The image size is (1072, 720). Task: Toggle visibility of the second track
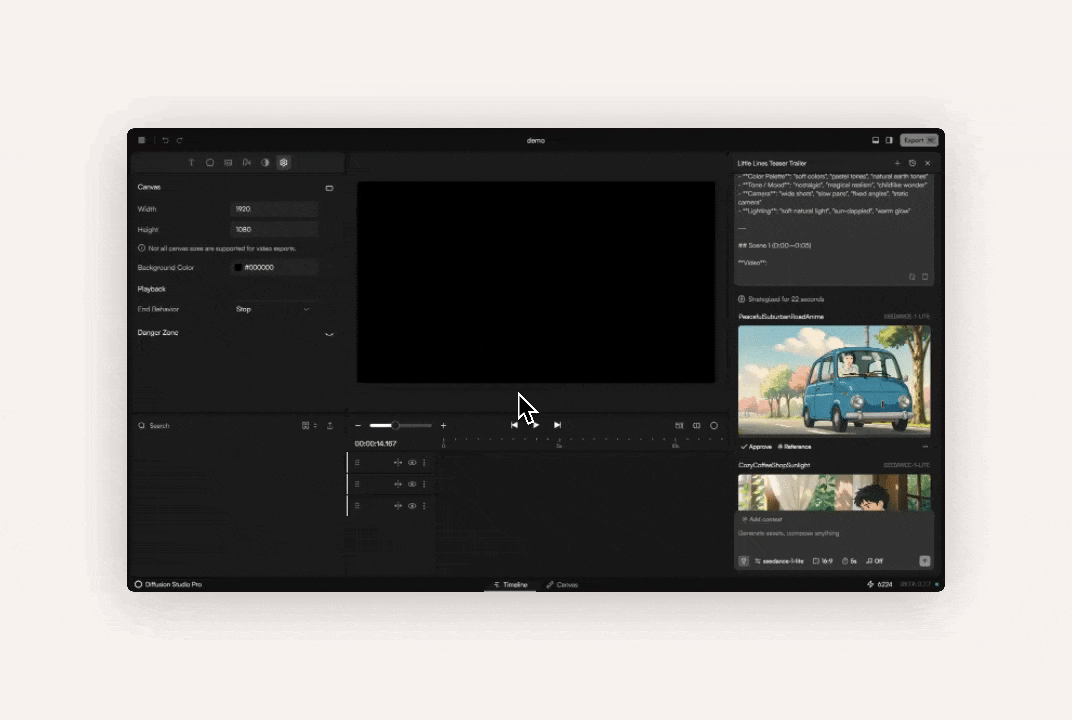412,484
